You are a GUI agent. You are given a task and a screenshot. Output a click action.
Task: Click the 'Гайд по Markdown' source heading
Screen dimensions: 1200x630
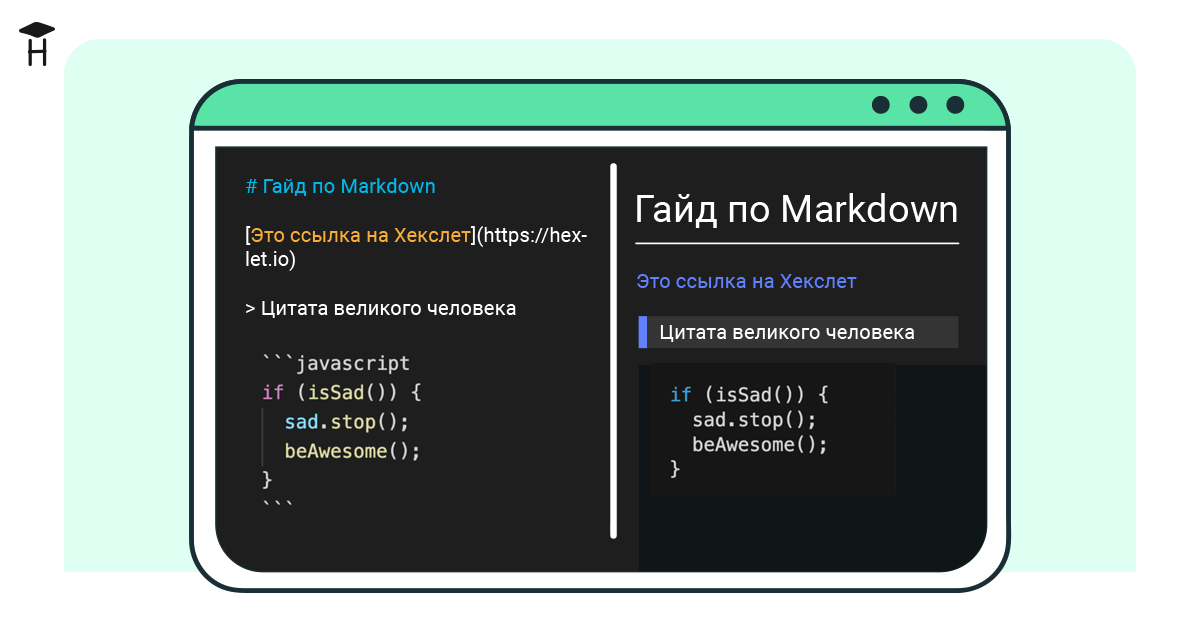coord(352,186)
